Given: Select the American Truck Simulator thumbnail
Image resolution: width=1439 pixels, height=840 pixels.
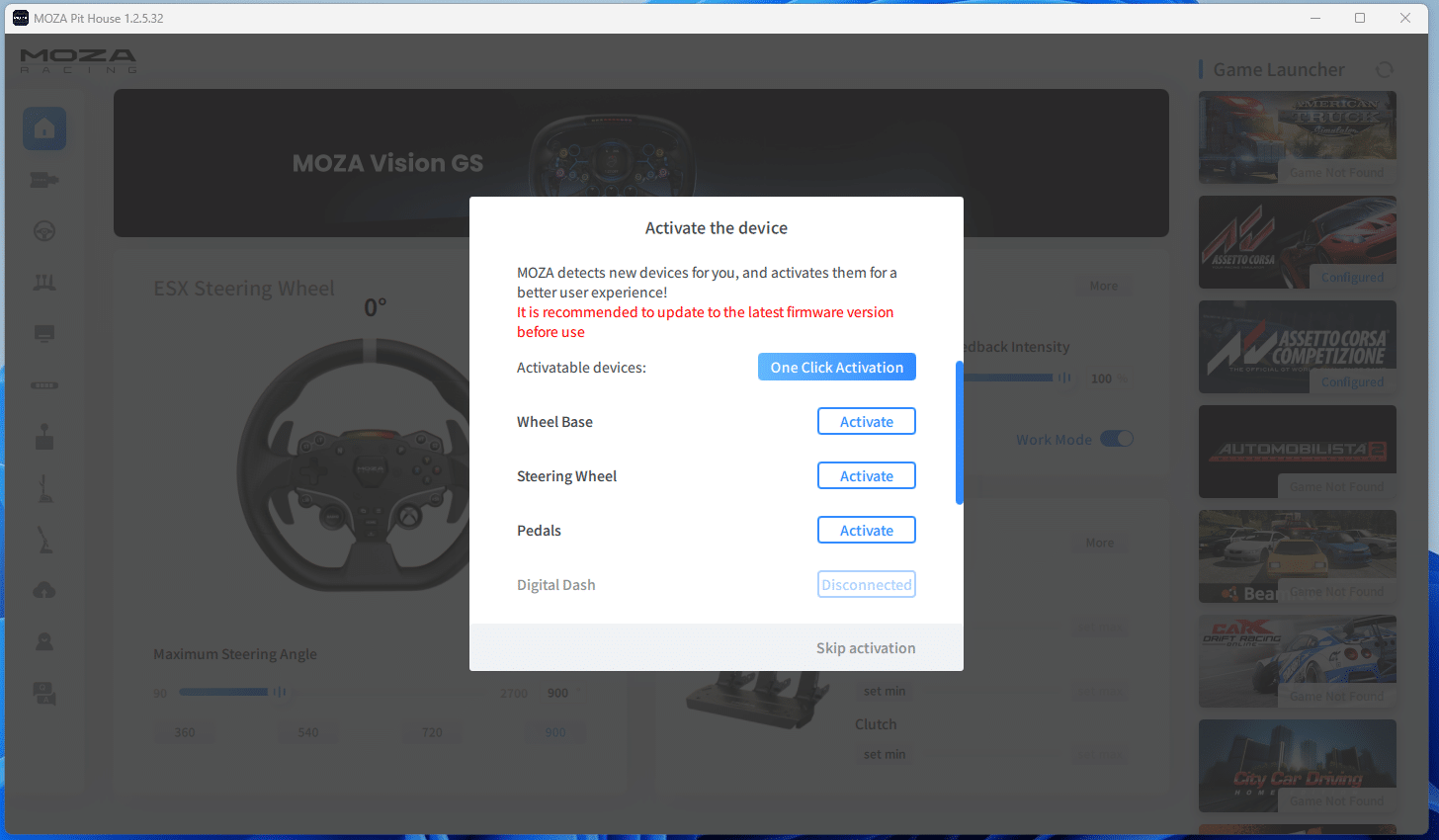Looking at the screenshot, I should (1297, 137).
